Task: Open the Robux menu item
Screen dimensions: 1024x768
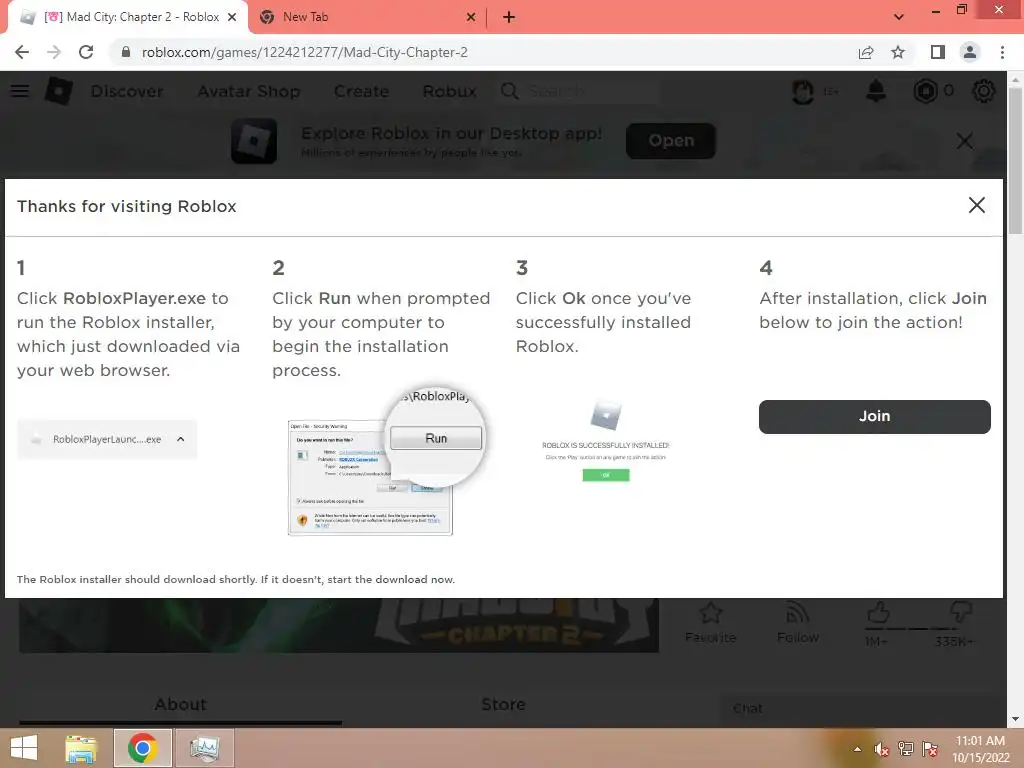Action: click(449, 91)
